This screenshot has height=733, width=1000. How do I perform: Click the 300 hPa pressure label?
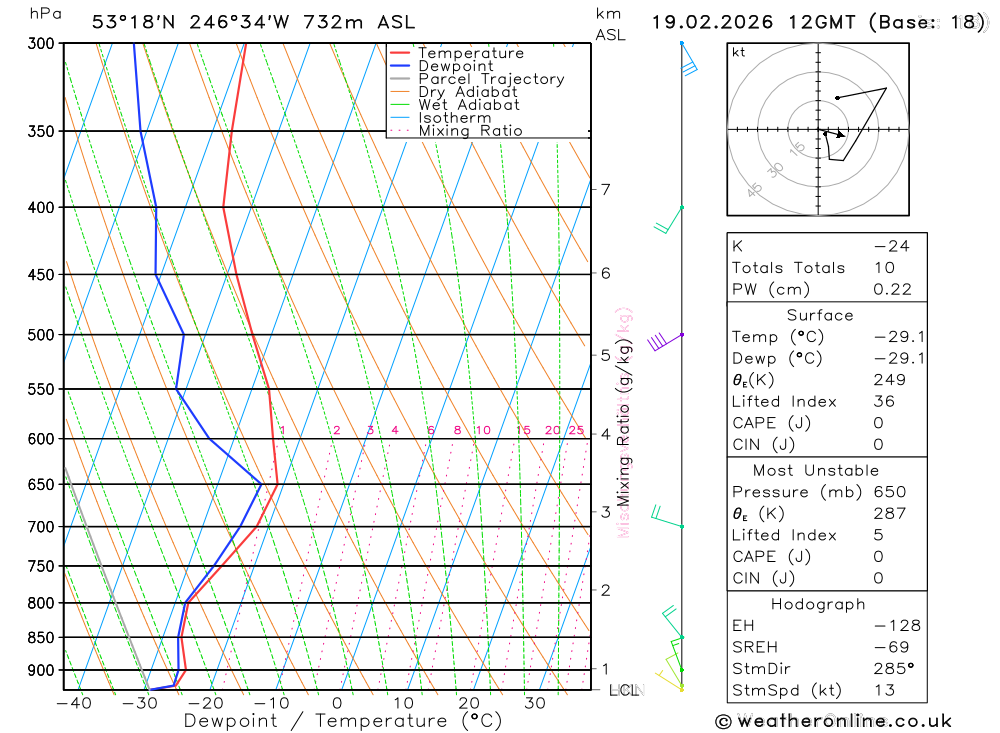click(x=41, y=43)
